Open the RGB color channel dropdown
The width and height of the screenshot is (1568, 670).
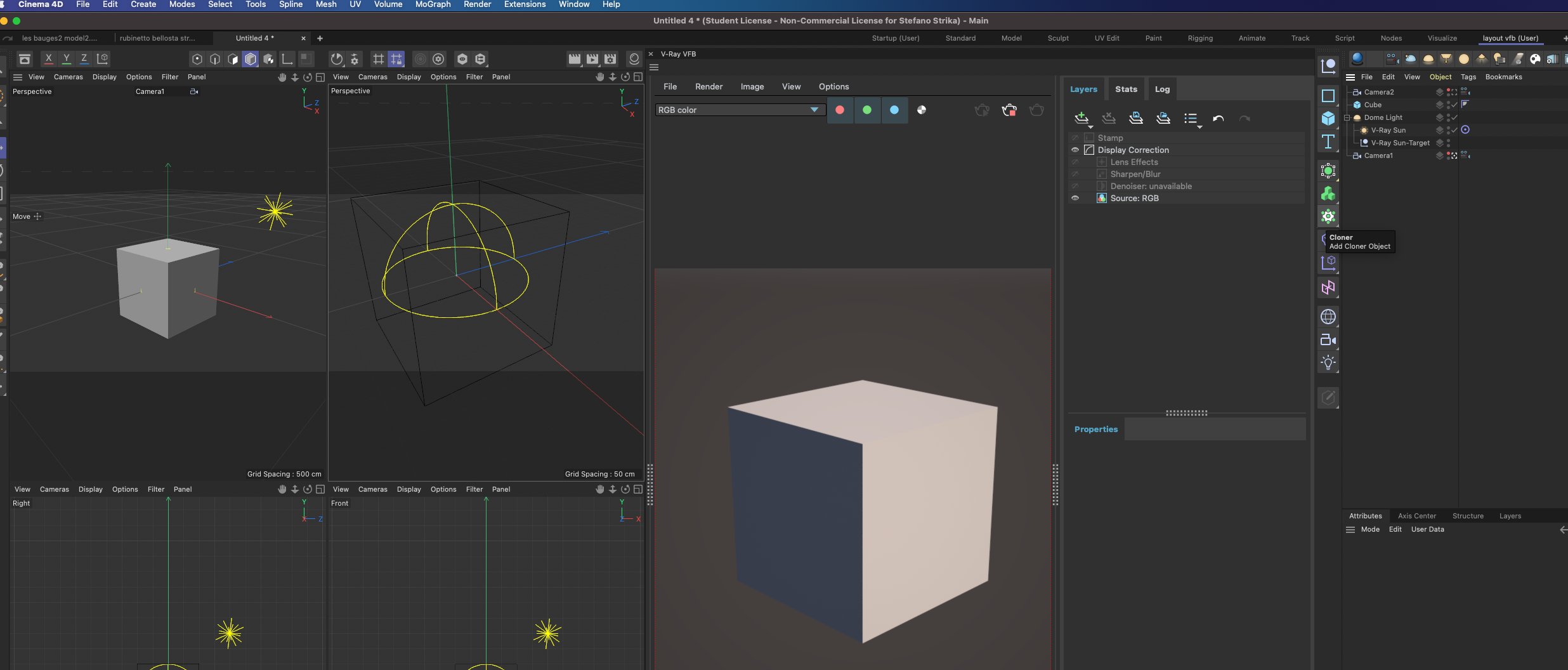coord(740,110)
